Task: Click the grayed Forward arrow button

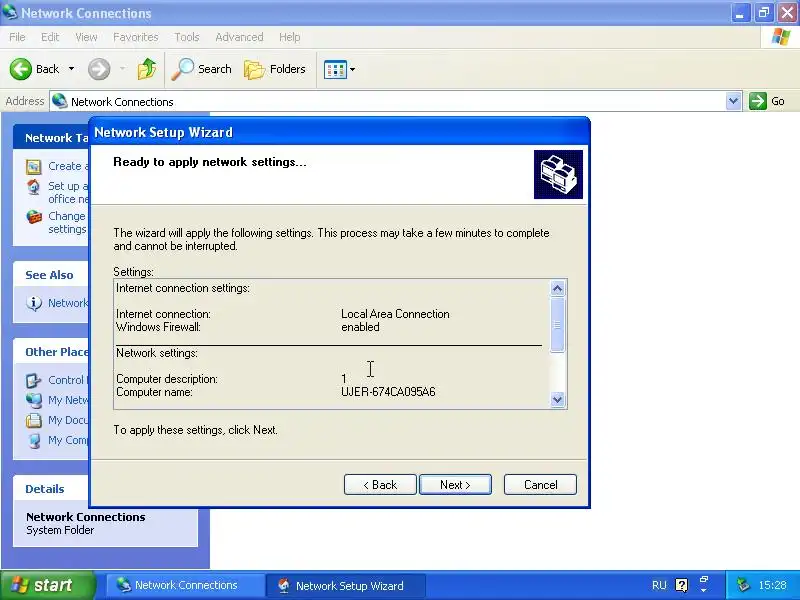Action: (x=99, y=69)
